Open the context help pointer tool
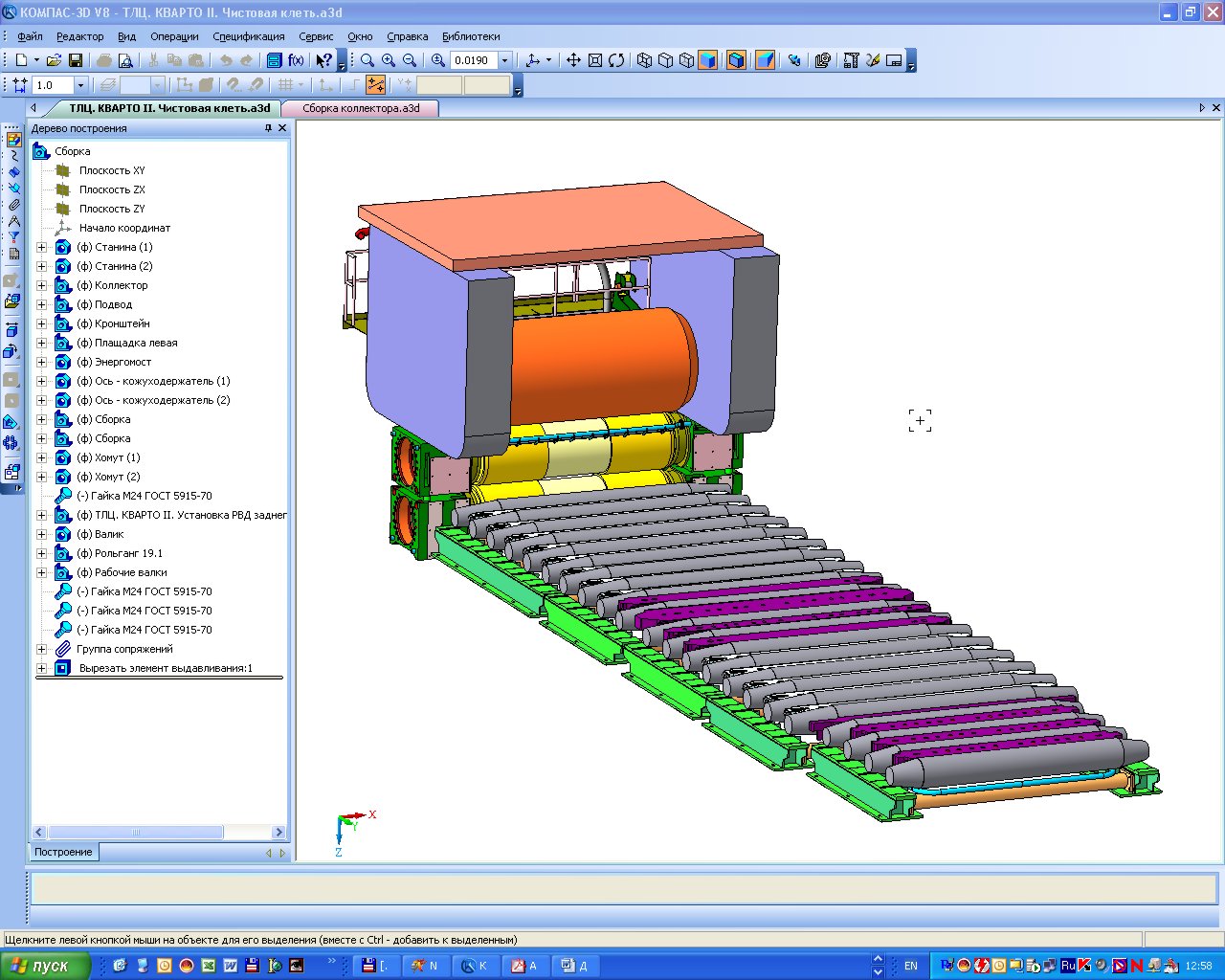Screen dimensions: 1225x980 click(x=323, y=60)
